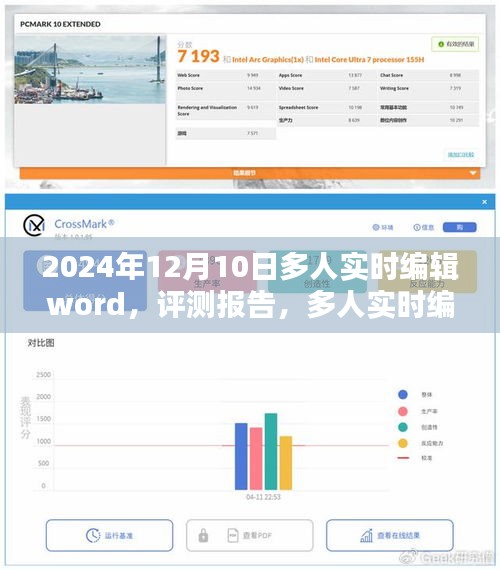Toggle the yellow responsiveness legend swatch

(403, 443)
